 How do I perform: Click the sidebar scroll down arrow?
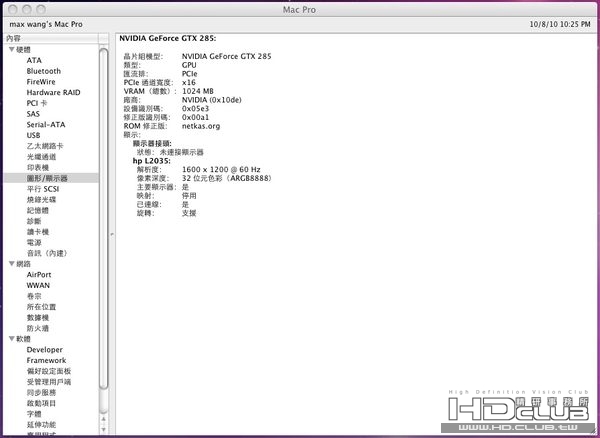coord(103,430)
